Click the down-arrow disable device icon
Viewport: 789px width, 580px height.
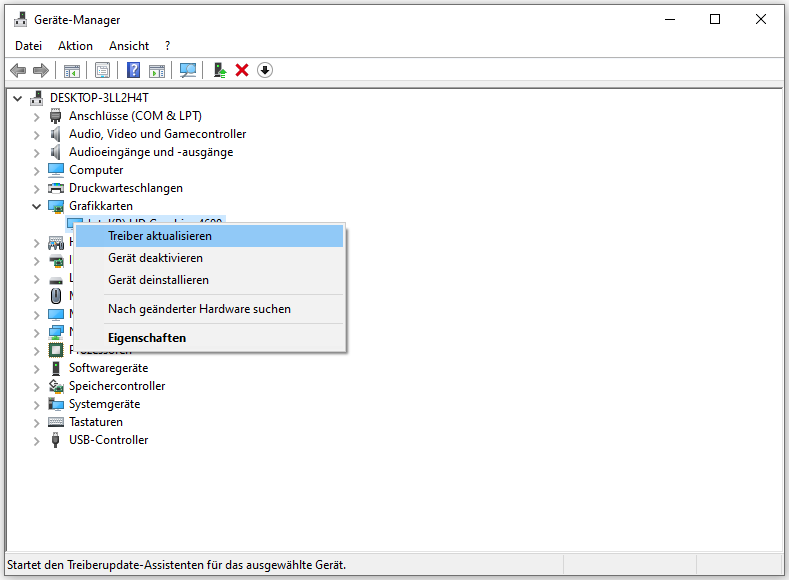[x=265, y=70]
